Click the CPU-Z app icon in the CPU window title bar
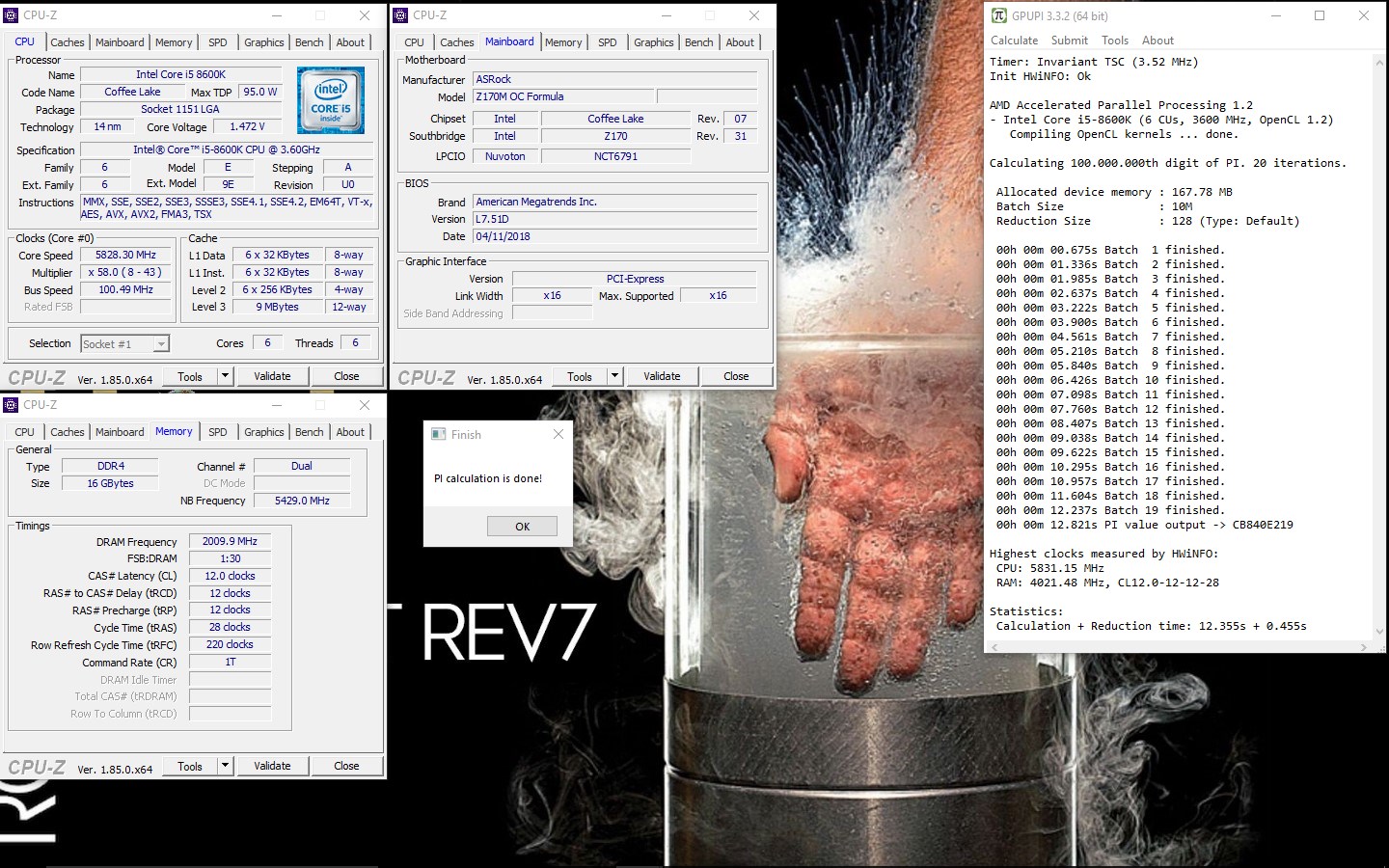Screen dimensions: 1389x868 12,15
